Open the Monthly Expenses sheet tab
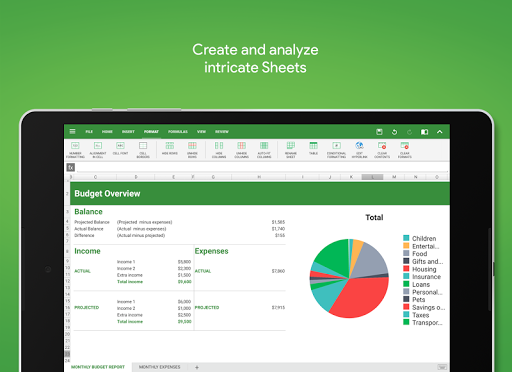 160,367
